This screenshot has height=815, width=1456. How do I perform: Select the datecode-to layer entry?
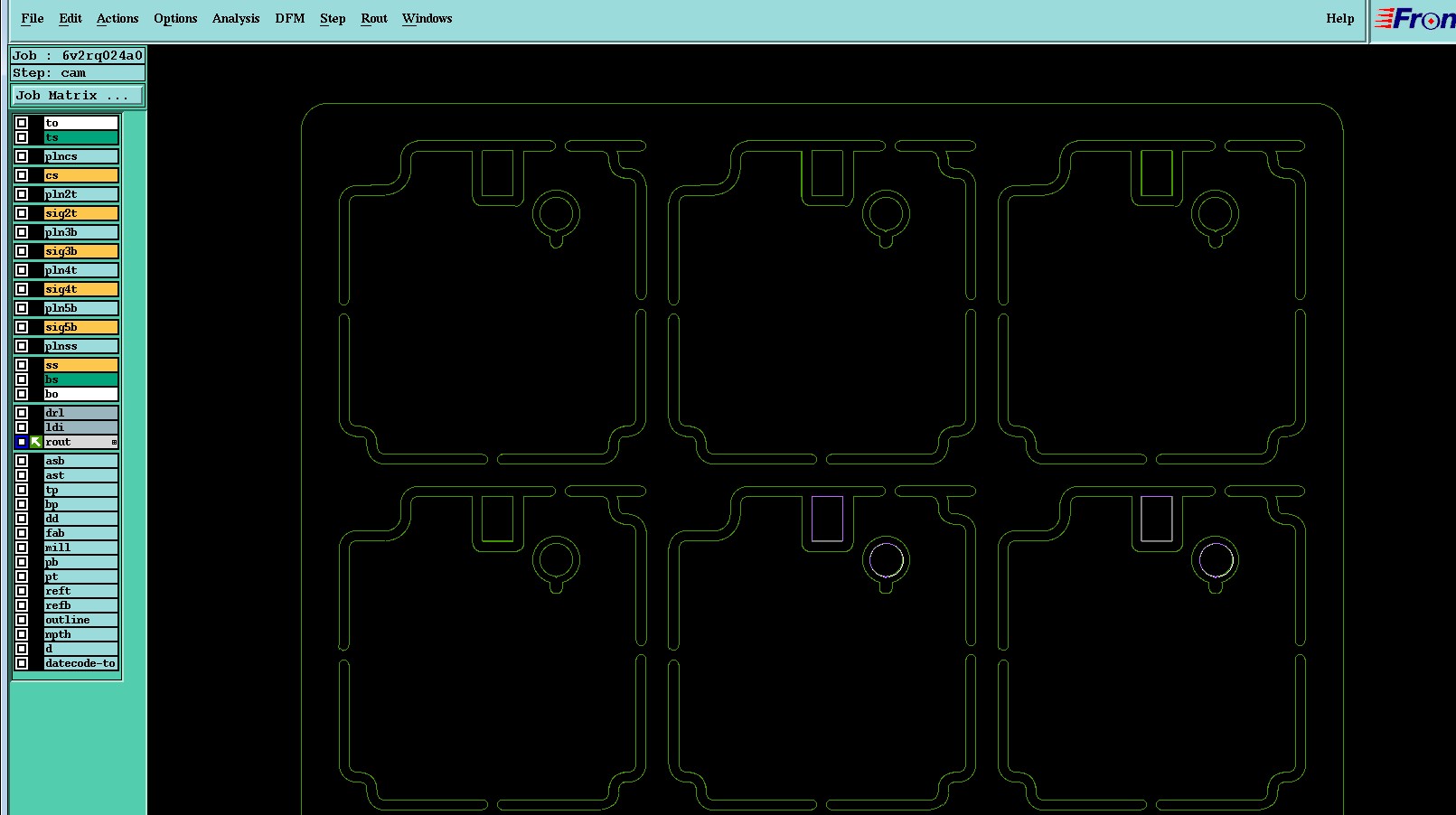81,663
